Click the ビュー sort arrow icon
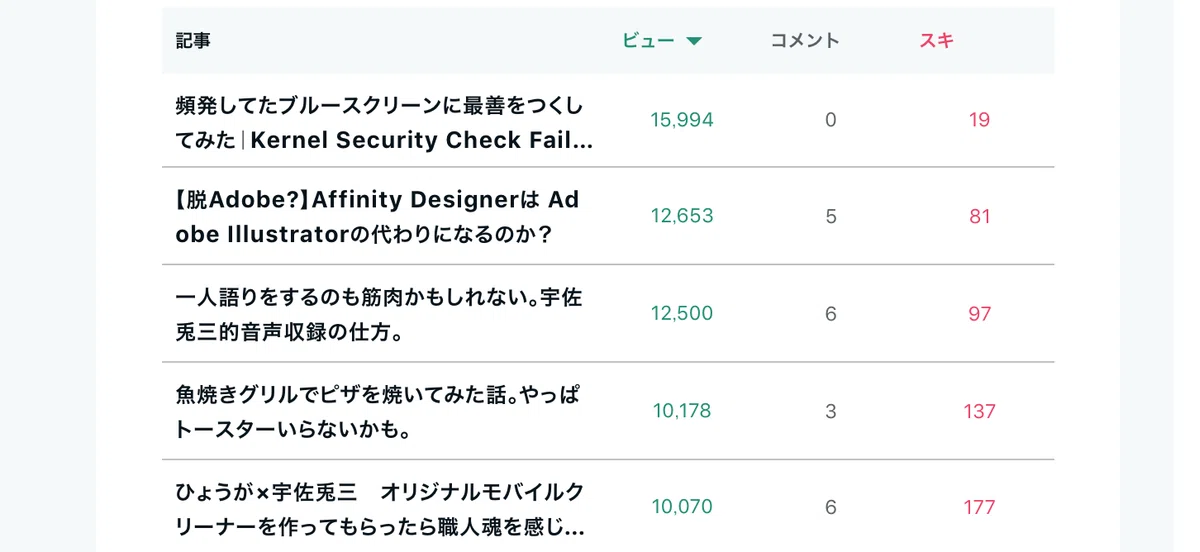 point(694,41)
